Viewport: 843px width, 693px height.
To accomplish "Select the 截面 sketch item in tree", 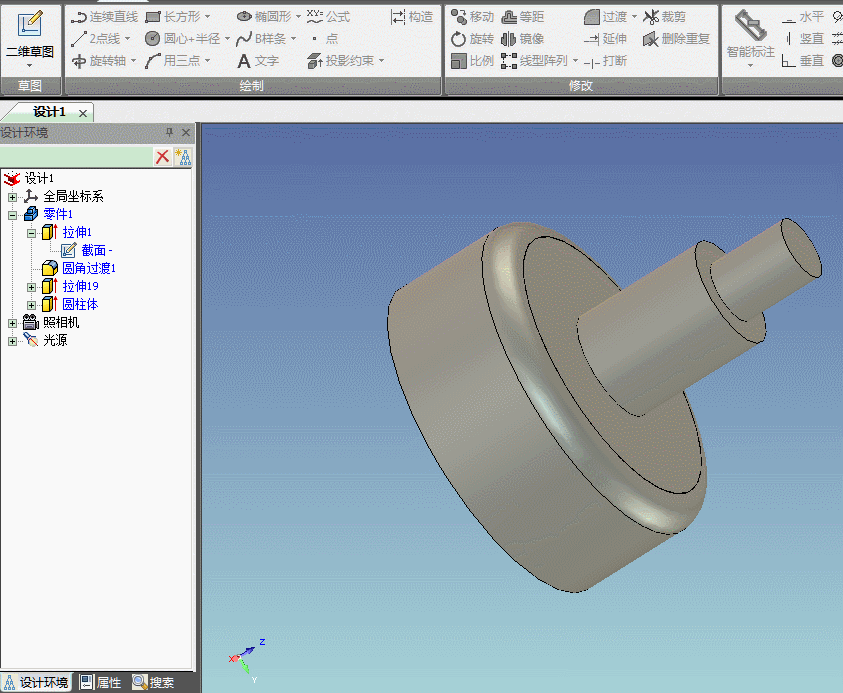I will (x=94, y=251).
